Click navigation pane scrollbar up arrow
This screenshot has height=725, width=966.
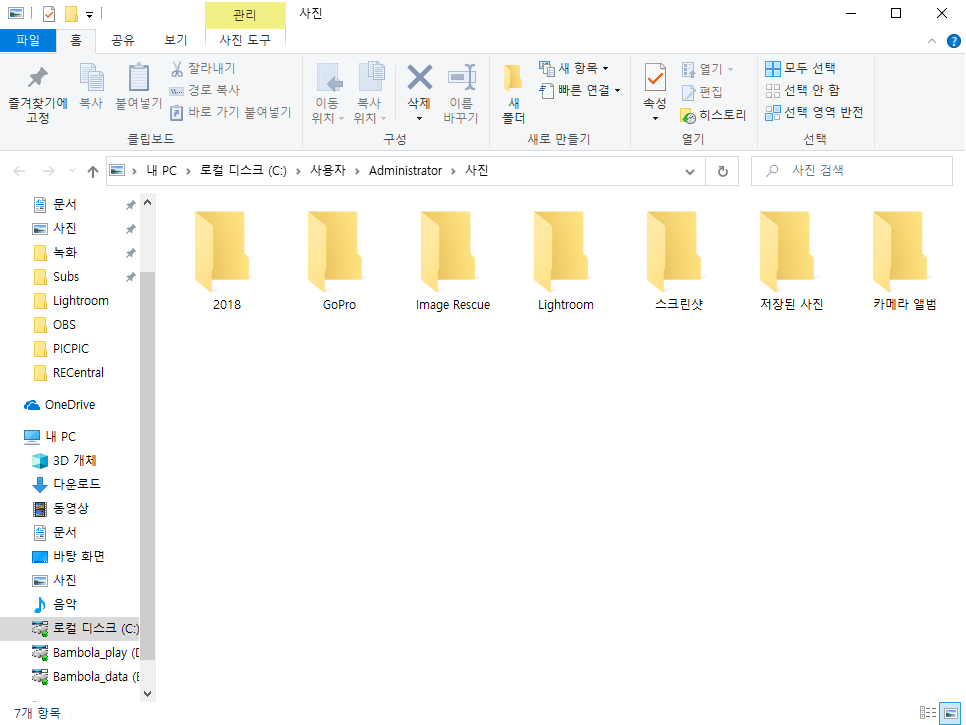point(147,202)
